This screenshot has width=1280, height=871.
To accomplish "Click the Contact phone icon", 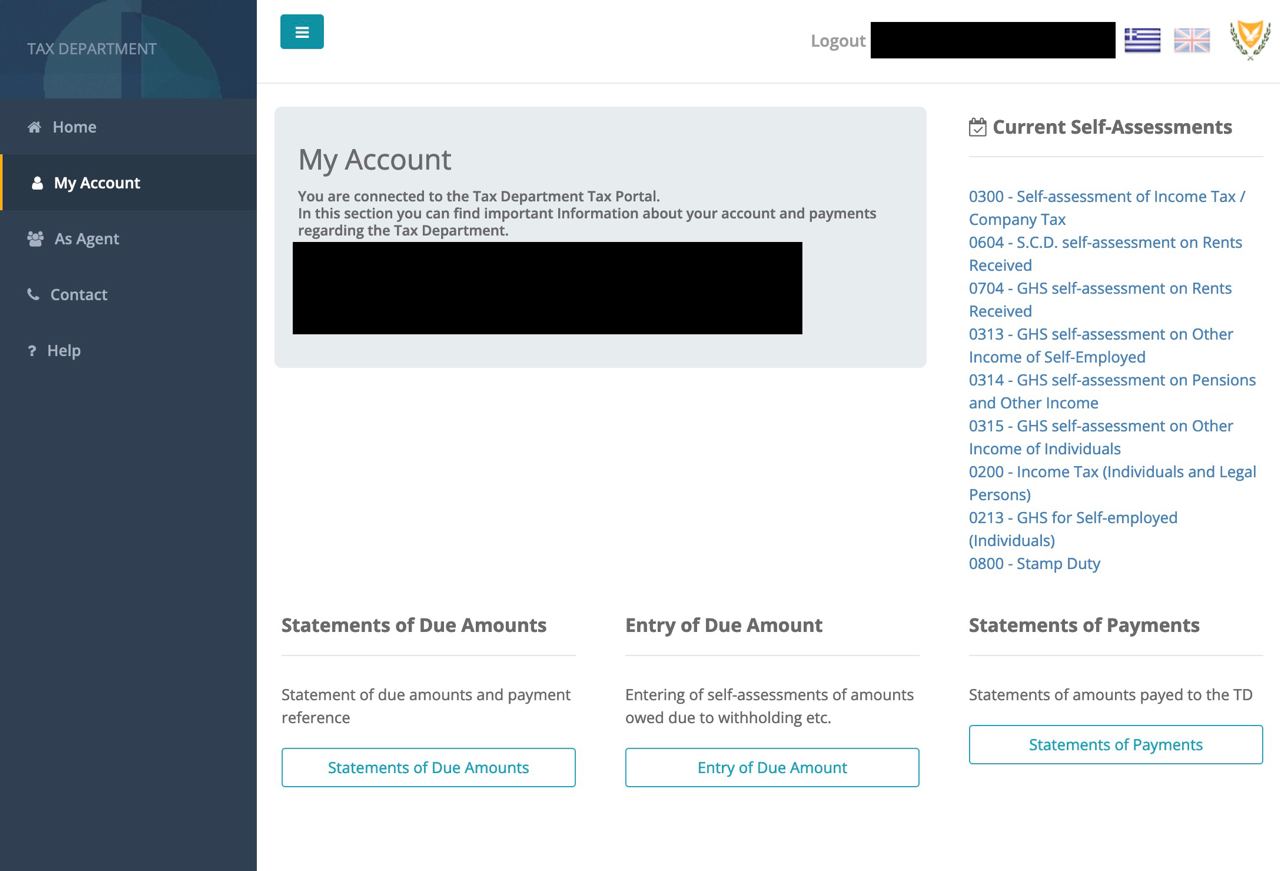I will point(34,295).
